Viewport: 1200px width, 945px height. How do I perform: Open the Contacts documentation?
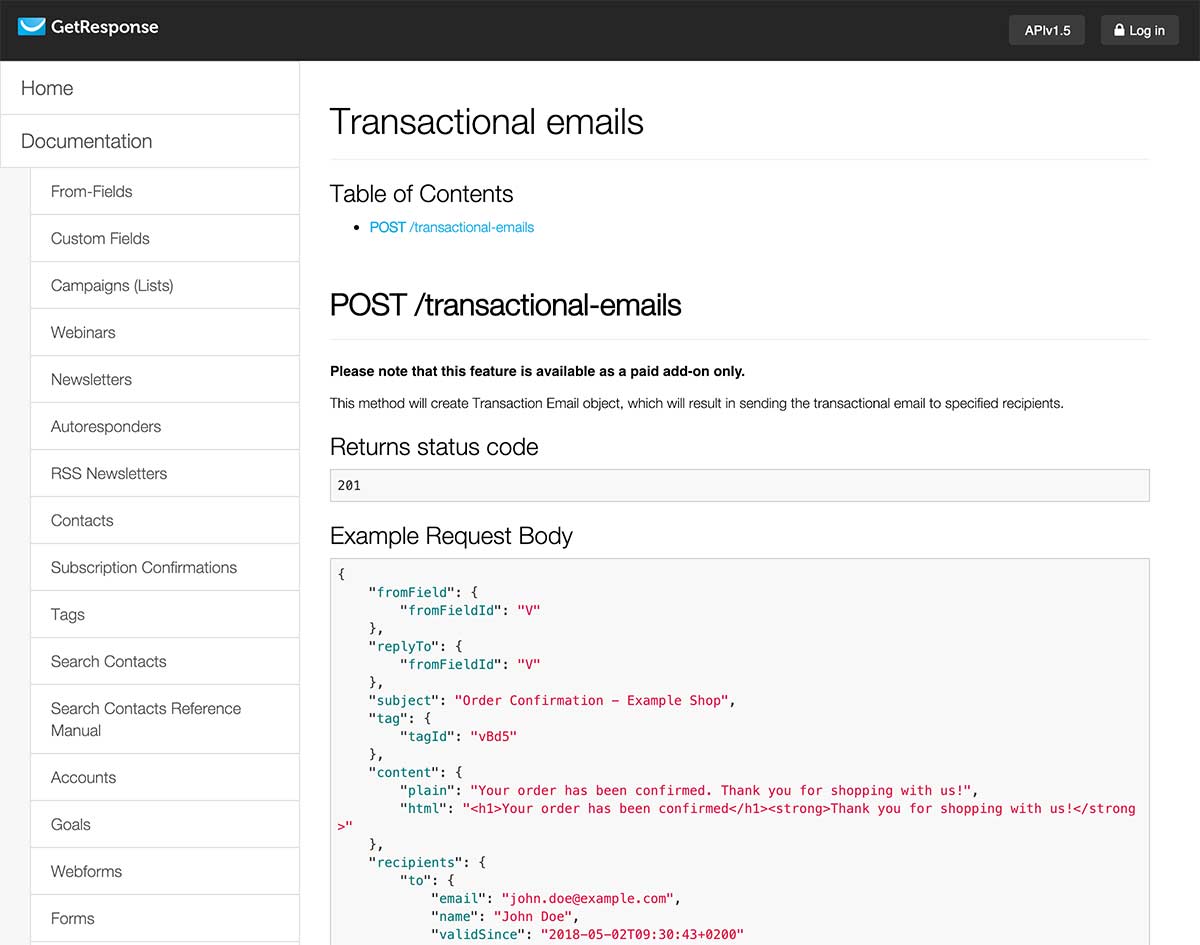click(165, 520)
